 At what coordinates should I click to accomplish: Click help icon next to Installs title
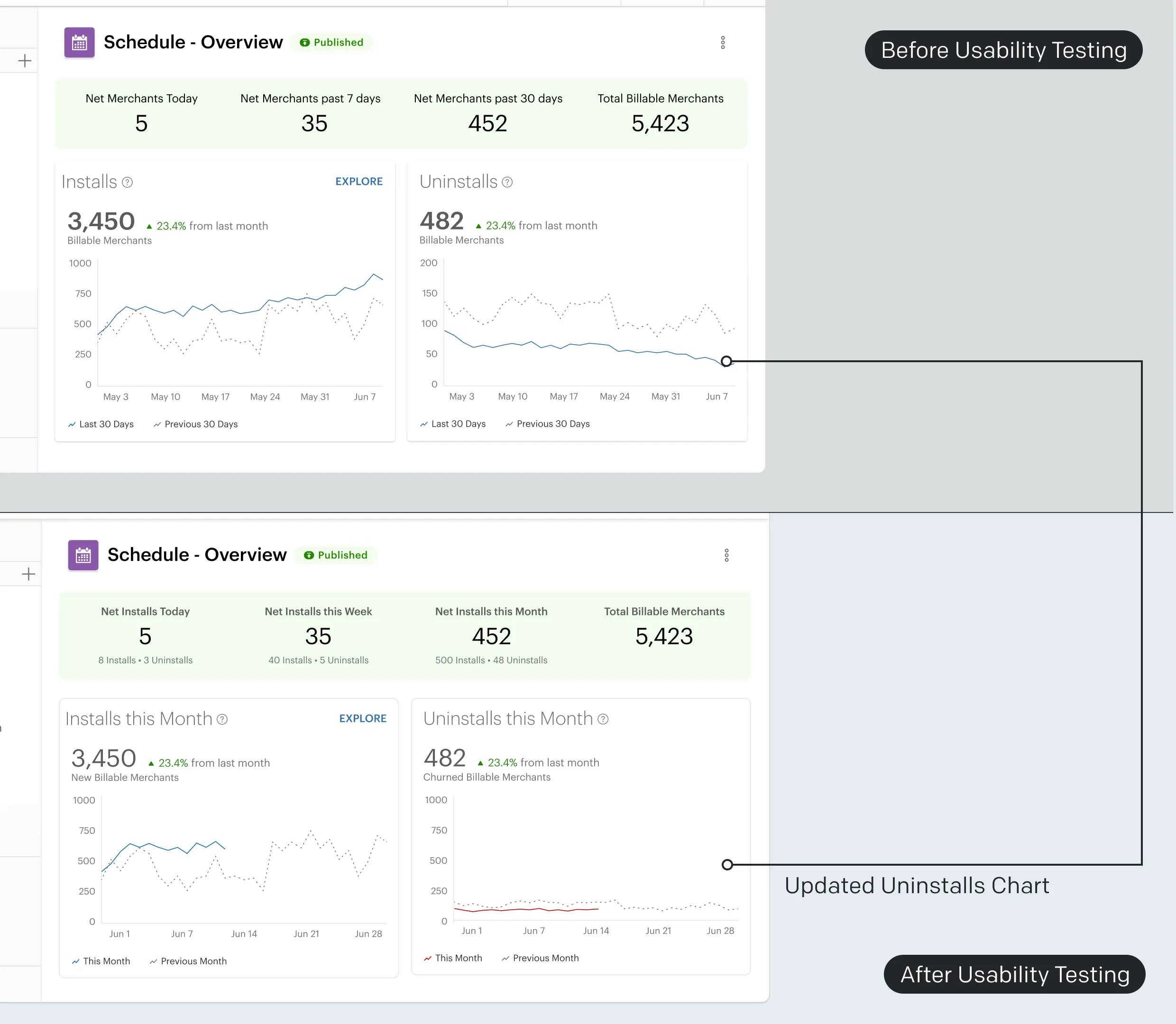(x=128, y=183)
